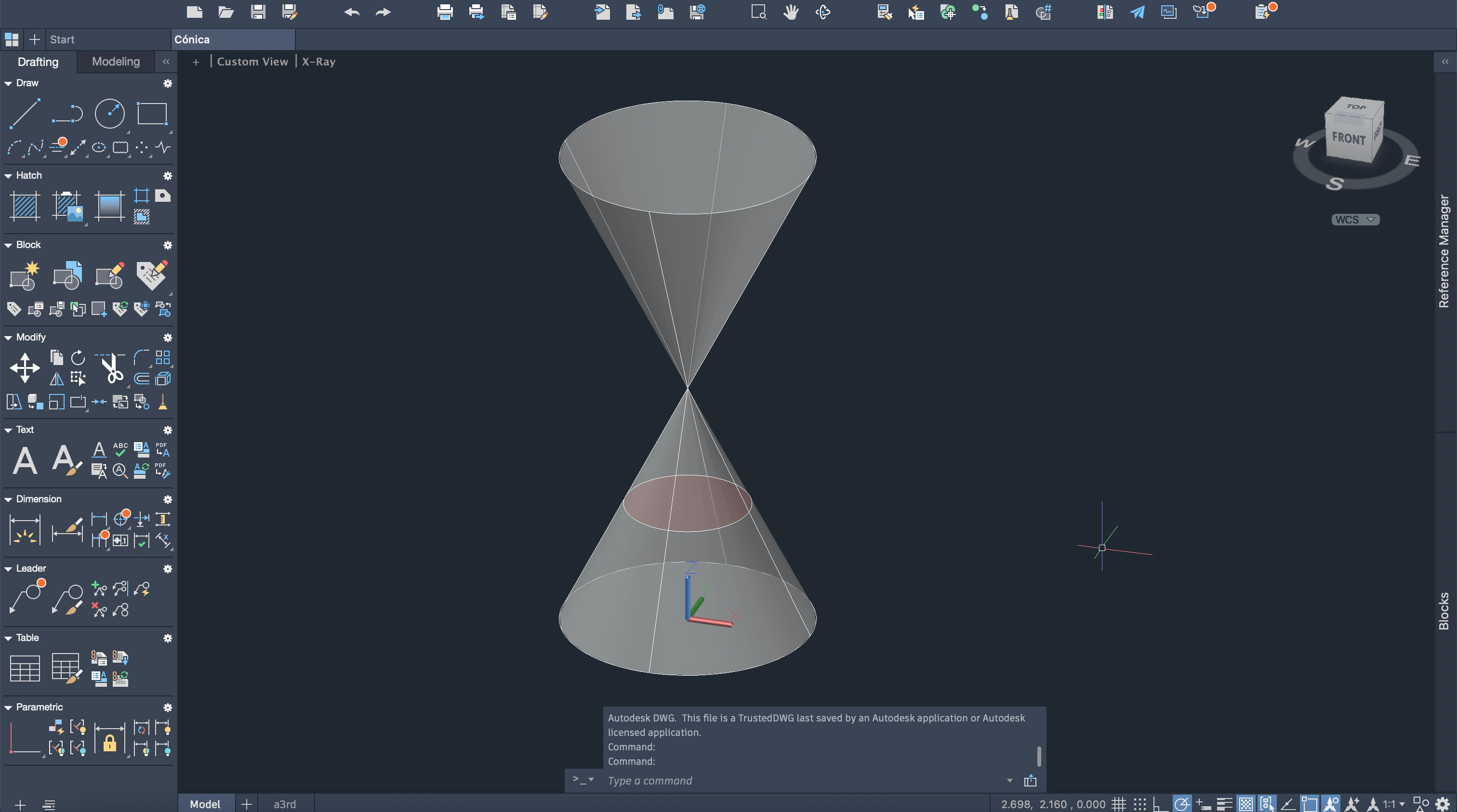The width and height of the screenshot is (1457, 812).
Task: Click the Multiline Text tool
Action: tap(25, 460)
